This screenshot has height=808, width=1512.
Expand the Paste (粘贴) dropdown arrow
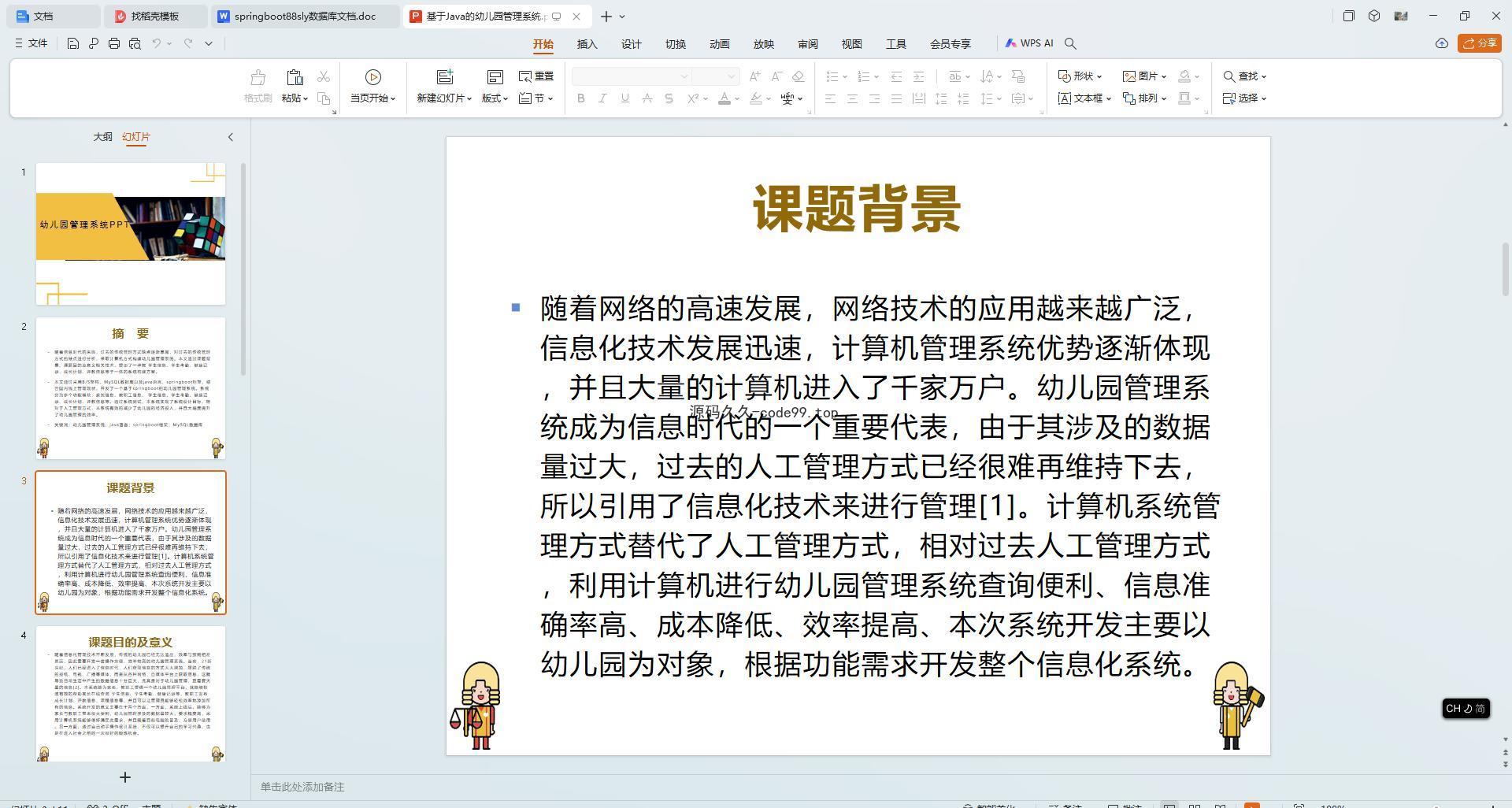(x=306, y=98)
